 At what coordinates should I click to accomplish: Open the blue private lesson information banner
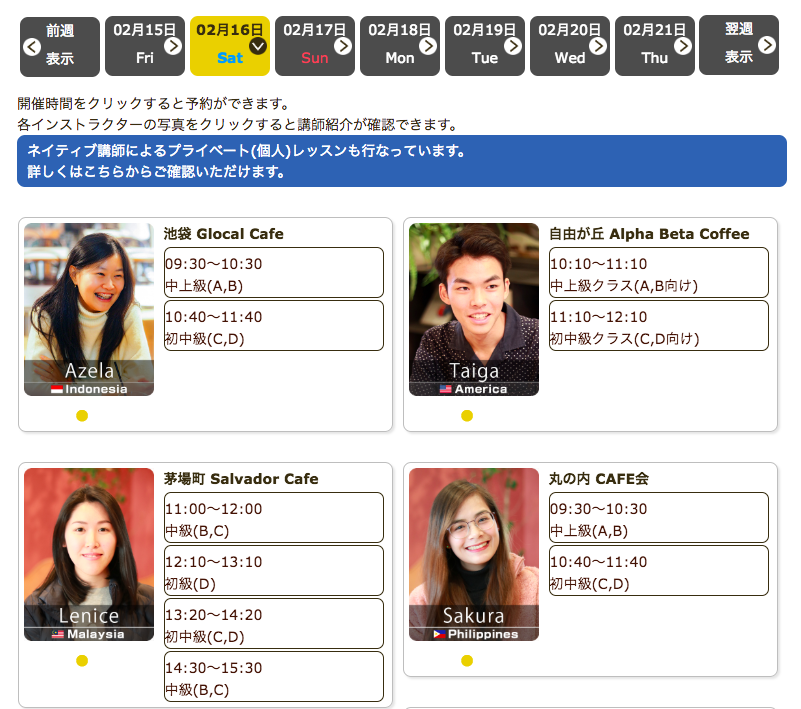click(401, 161)
